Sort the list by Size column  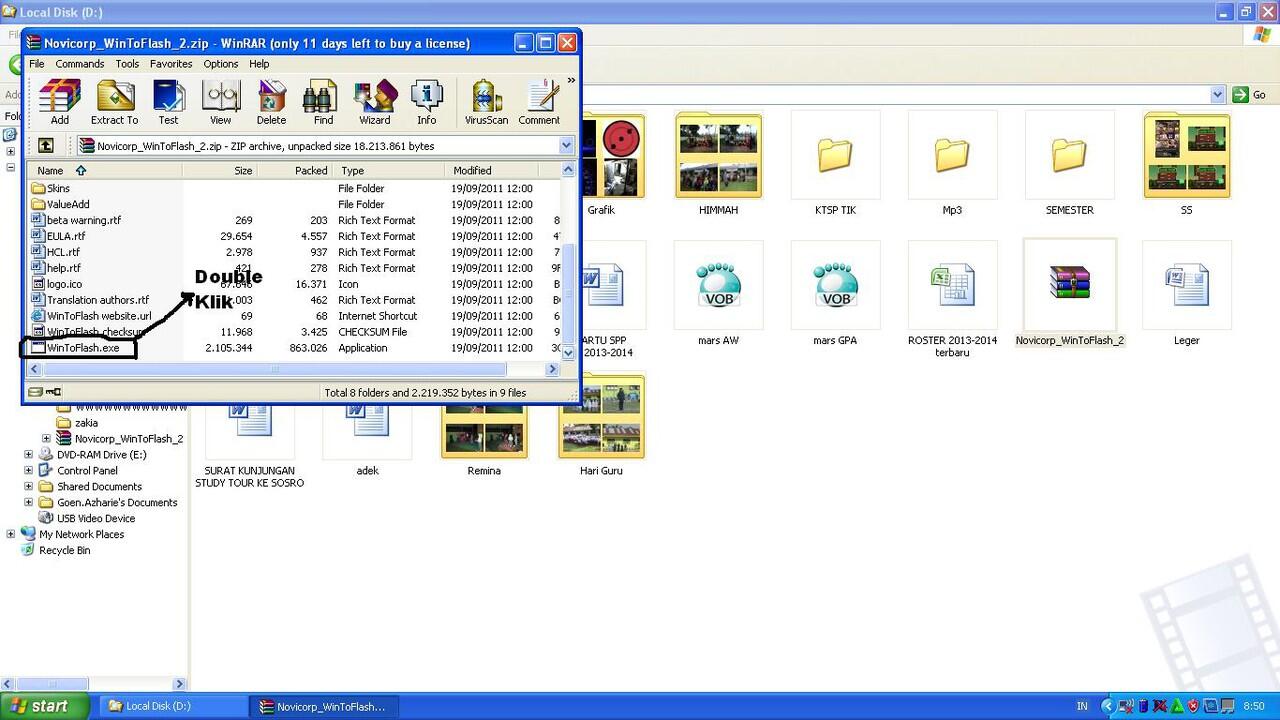[220, 170]
